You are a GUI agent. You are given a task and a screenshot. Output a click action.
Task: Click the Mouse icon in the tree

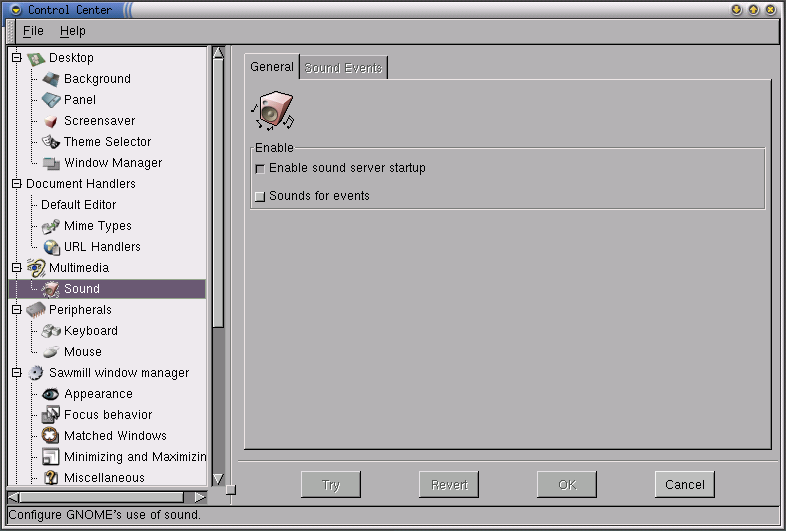[51, 352]
